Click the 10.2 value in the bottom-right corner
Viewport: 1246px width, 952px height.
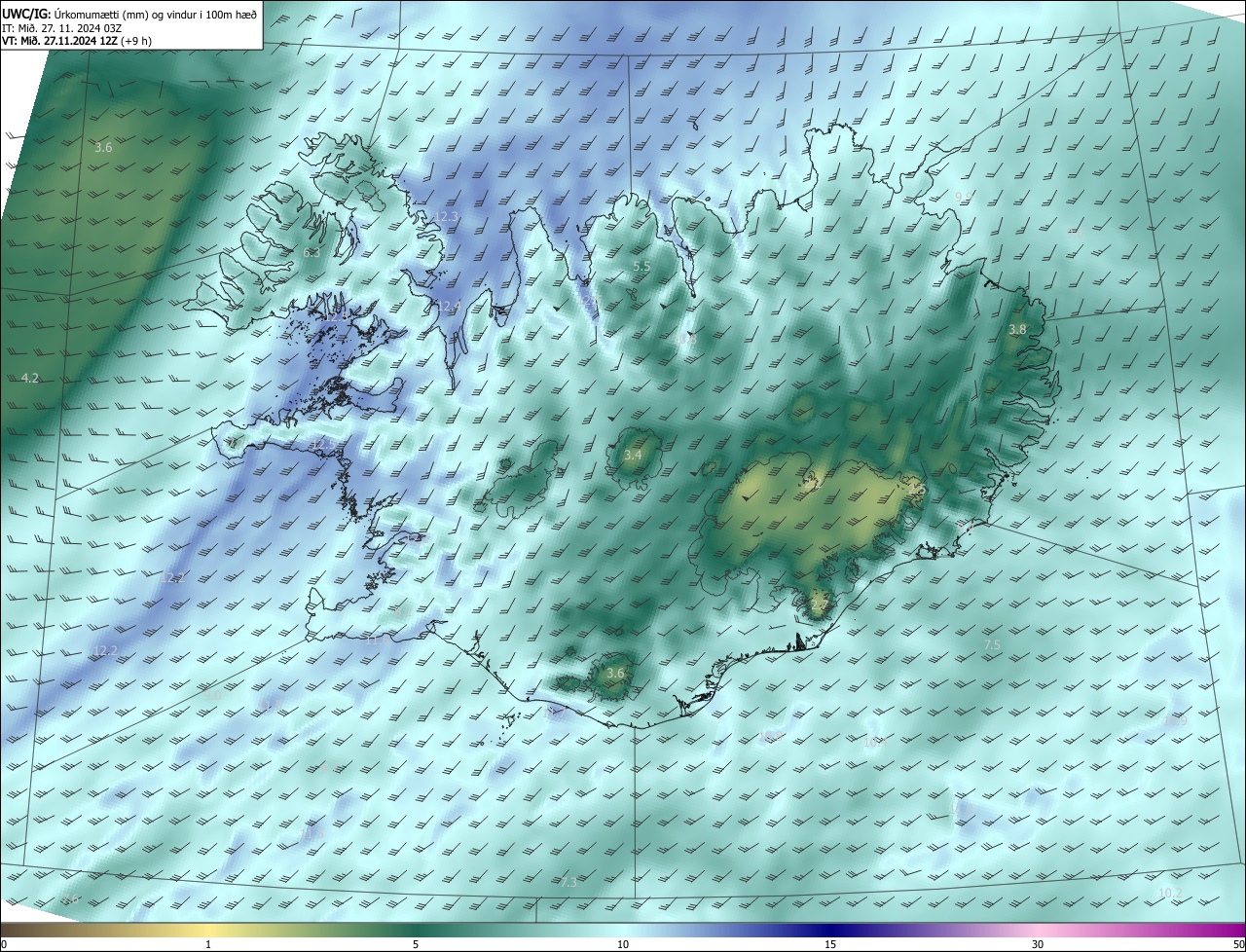pyautogui.click(x=1170, y=893)
